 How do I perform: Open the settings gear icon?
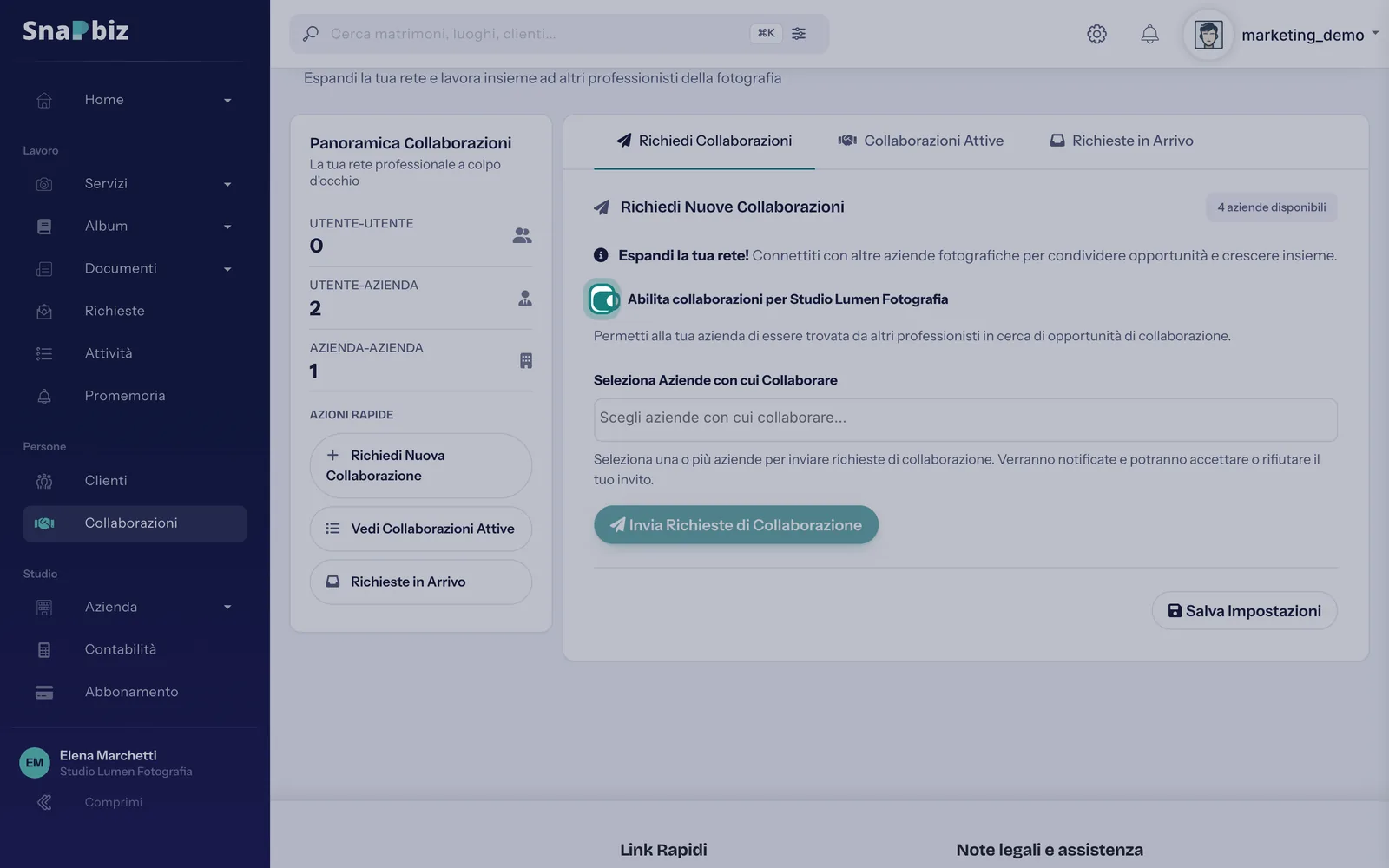coord(1096,34)
